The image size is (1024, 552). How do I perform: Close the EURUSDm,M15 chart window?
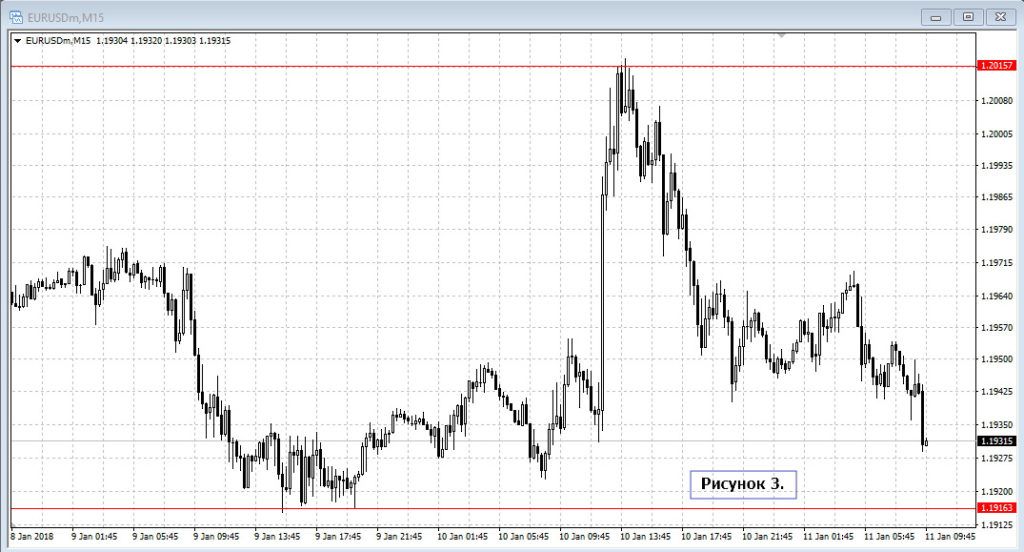[x=999, y=16]
